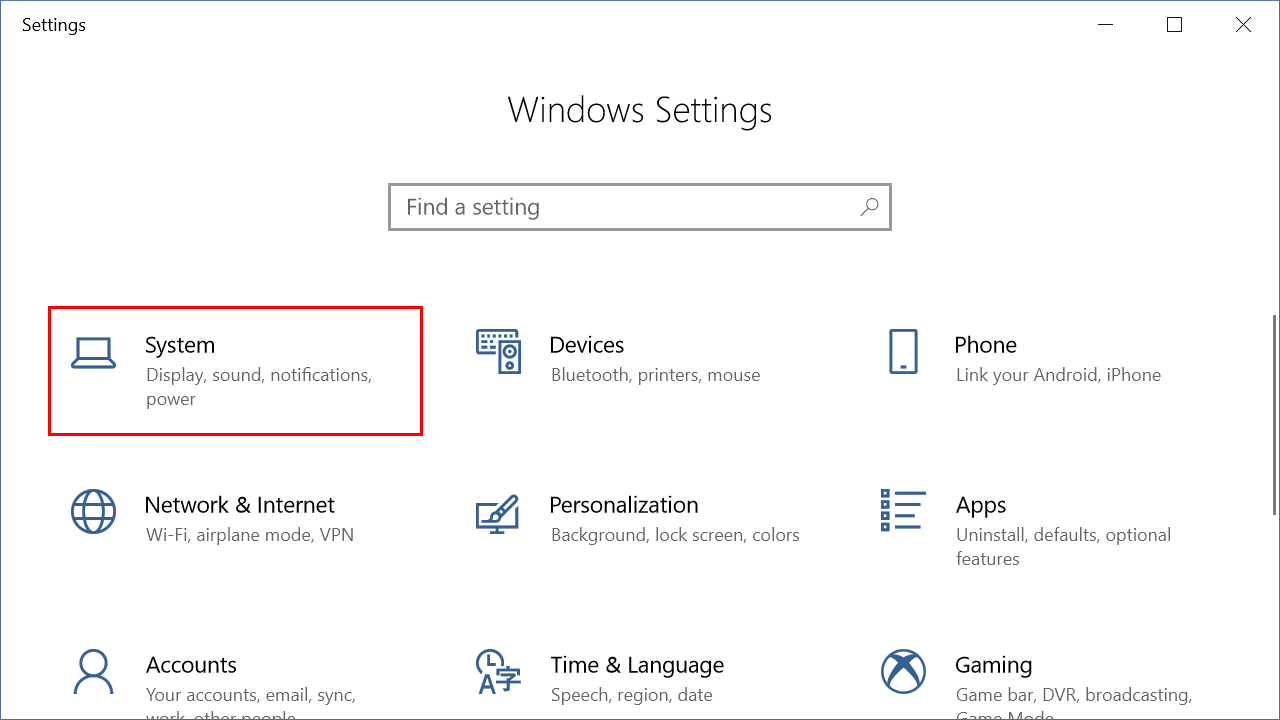Click "Link your Android, iPhone" description
1280x720 pixels.
(1058, 375)
